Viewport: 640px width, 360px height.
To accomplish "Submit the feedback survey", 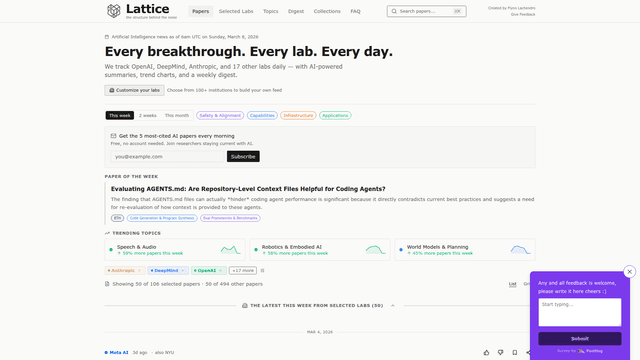I will (580, 339).
